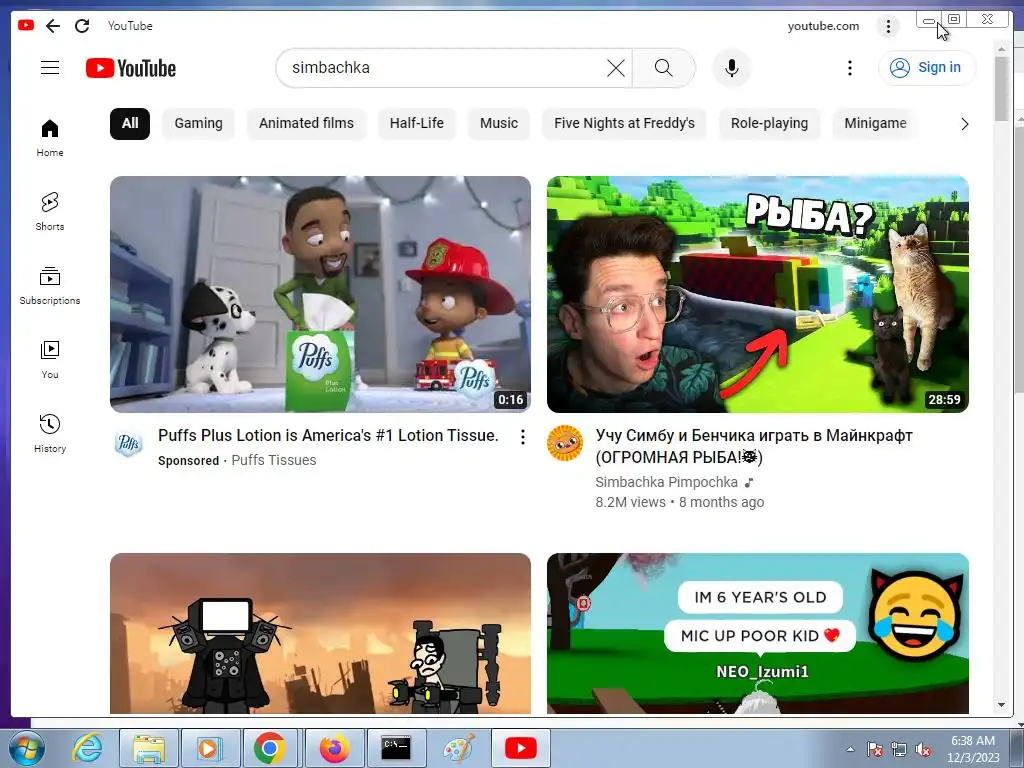Open YouTube settings three-dot menu
1024x768 pixels.
click(849, 68)
